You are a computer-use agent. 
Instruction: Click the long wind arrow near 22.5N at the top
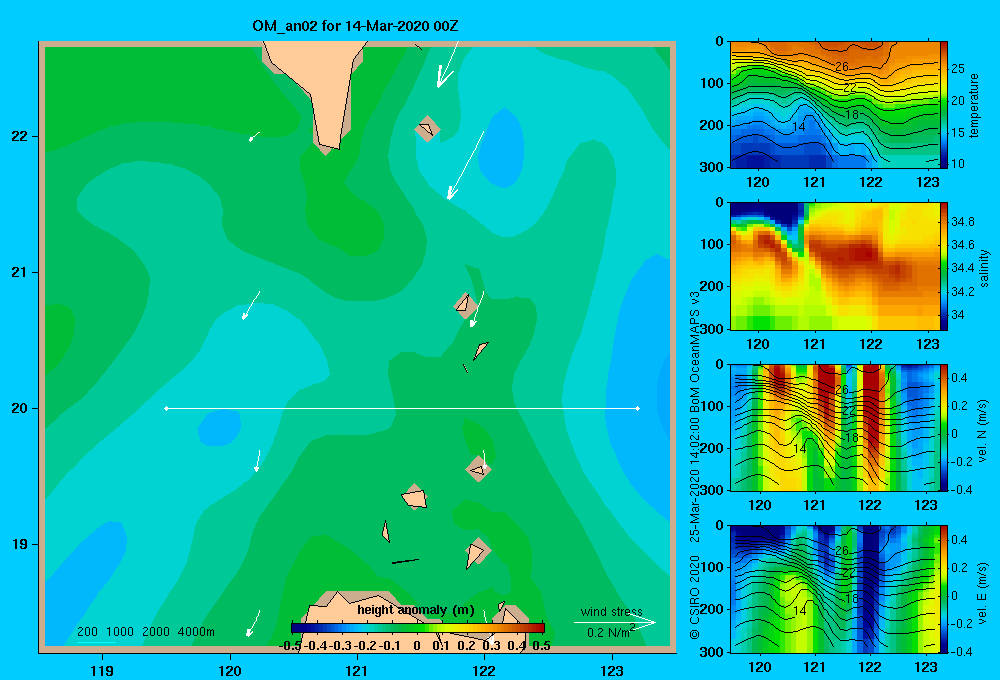coord(448,64)
